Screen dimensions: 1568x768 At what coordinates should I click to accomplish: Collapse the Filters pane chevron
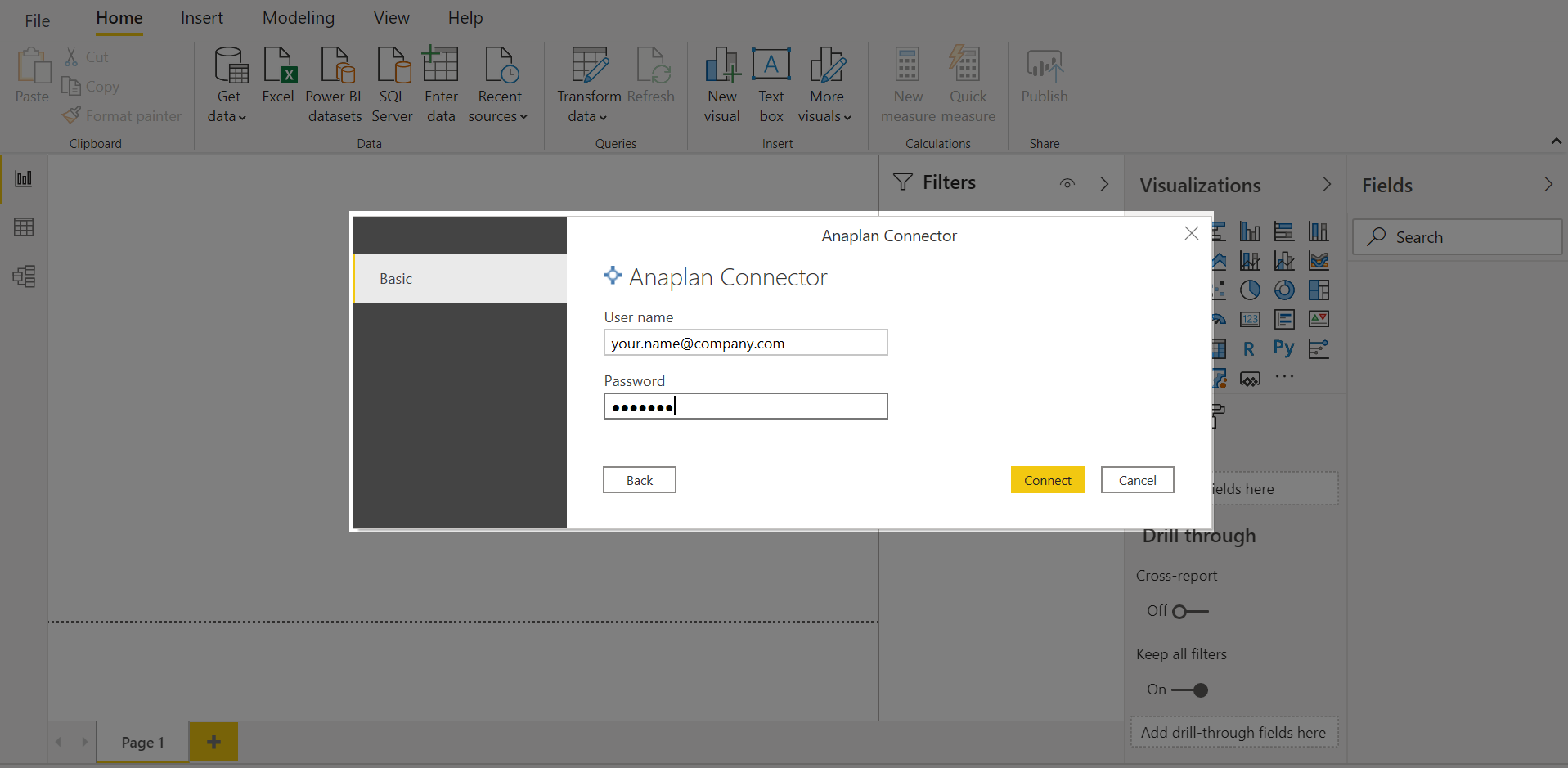1104,184
